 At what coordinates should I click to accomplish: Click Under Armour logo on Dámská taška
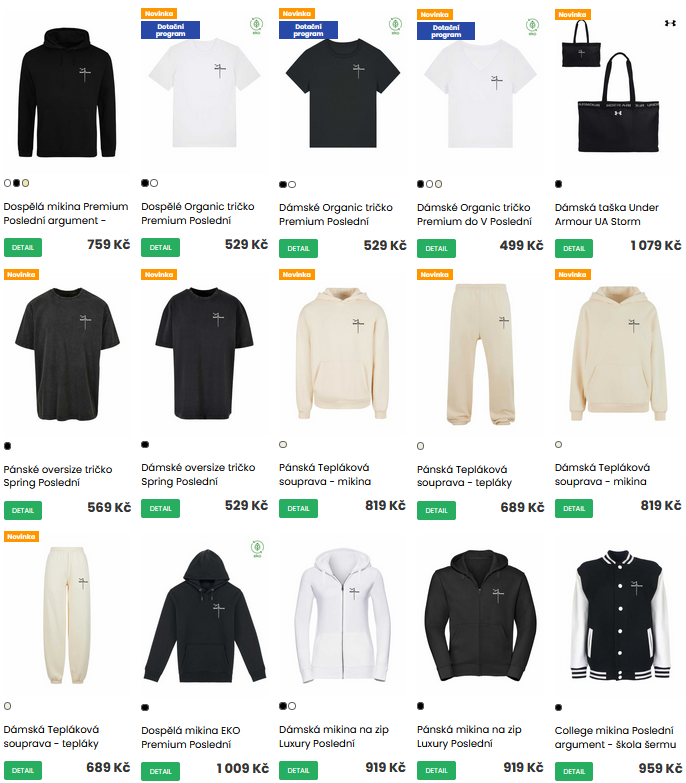tap(670, 23)
